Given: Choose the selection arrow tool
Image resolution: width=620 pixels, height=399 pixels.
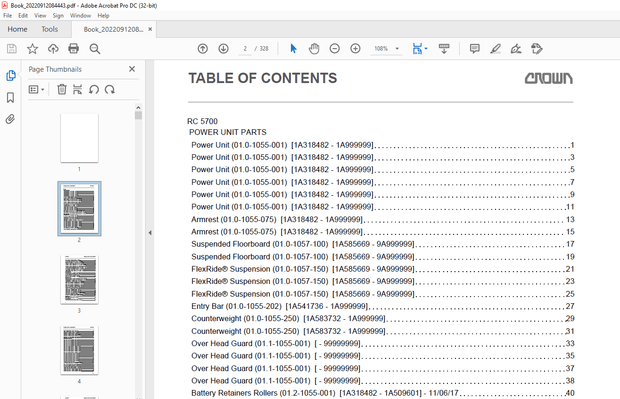Looking at the screenshot, I should click(x=293, y=49).
